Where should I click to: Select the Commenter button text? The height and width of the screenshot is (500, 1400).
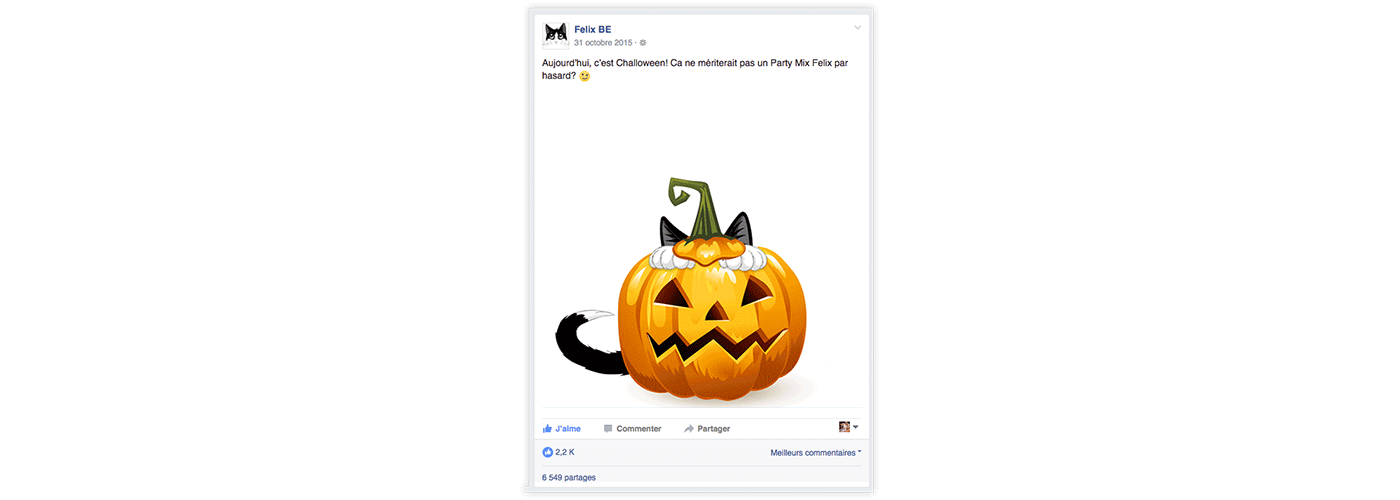(639, 429)
